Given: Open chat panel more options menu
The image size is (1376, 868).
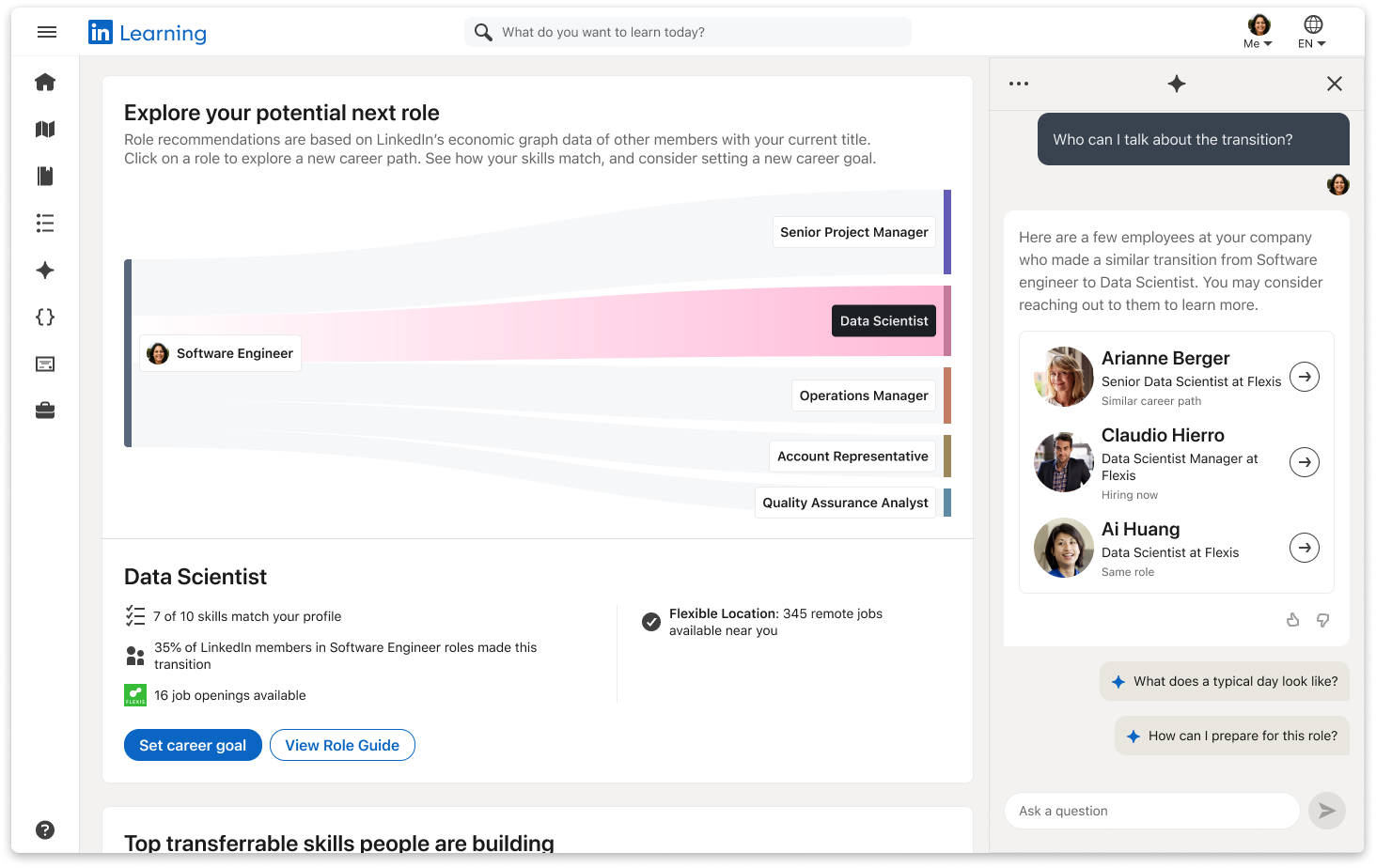Looking at the screenshot, I should 1019,84.
